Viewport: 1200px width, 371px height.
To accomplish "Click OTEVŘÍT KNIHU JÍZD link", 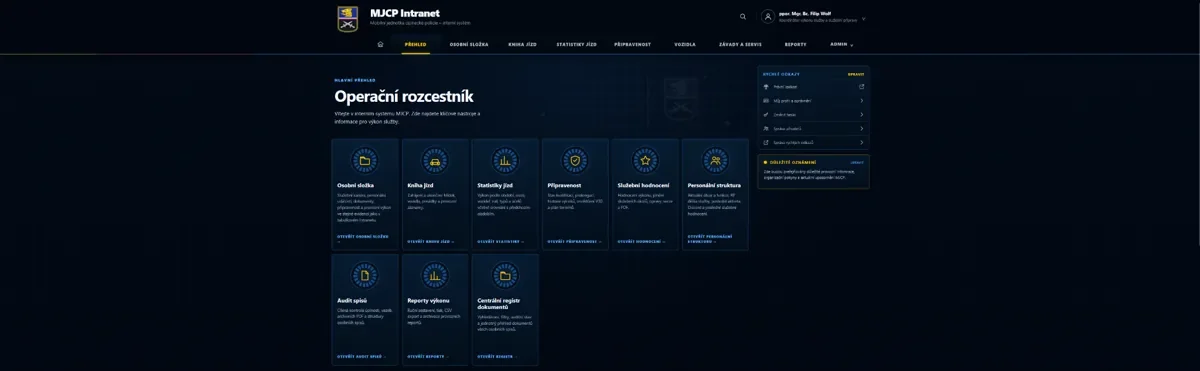I will (x=430, y=241).
